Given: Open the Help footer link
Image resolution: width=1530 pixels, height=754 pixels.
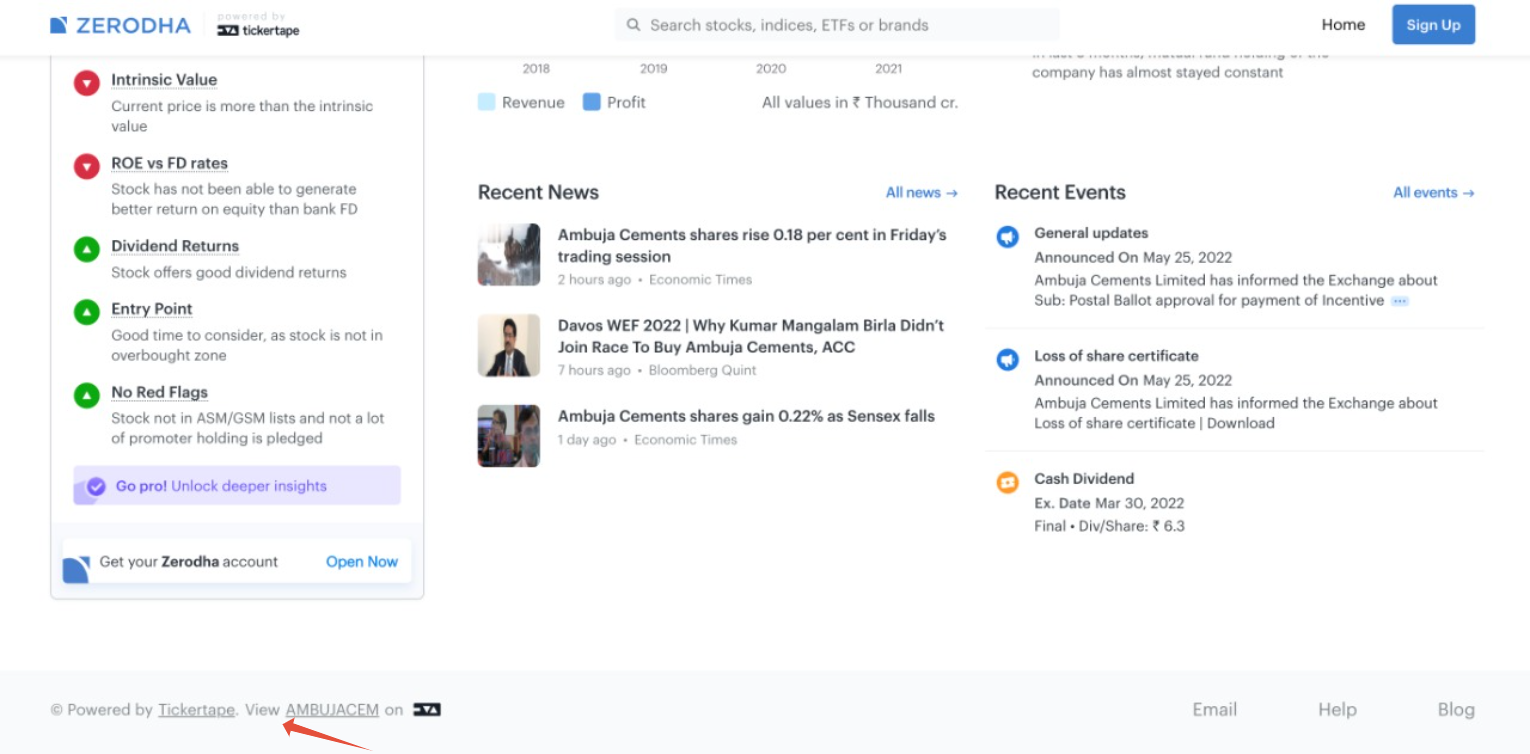Looking at the screenshot, I should coord(1337,710).
